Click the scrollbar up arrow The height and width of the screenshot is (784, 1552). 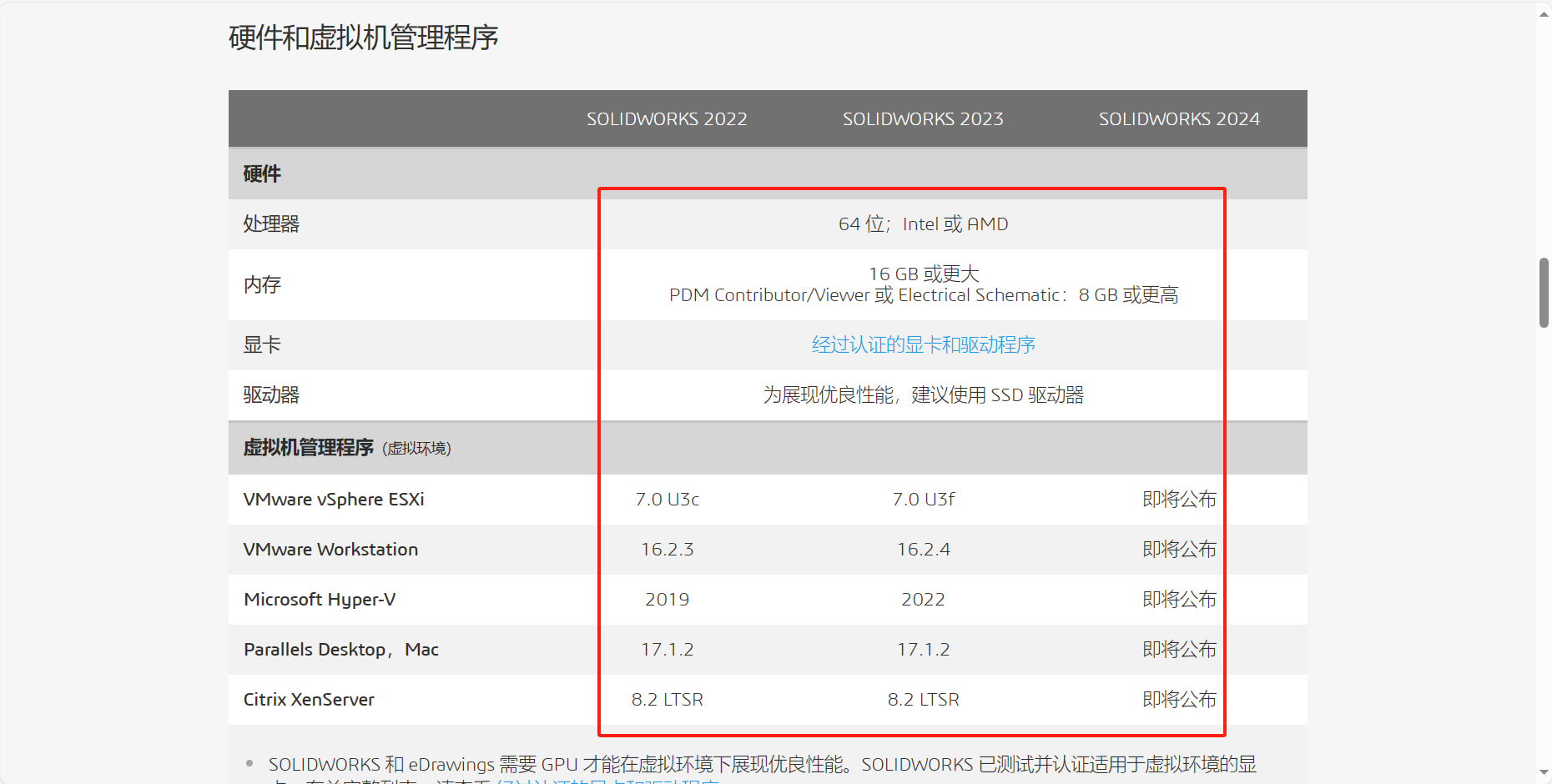[x=1544, y=13]
